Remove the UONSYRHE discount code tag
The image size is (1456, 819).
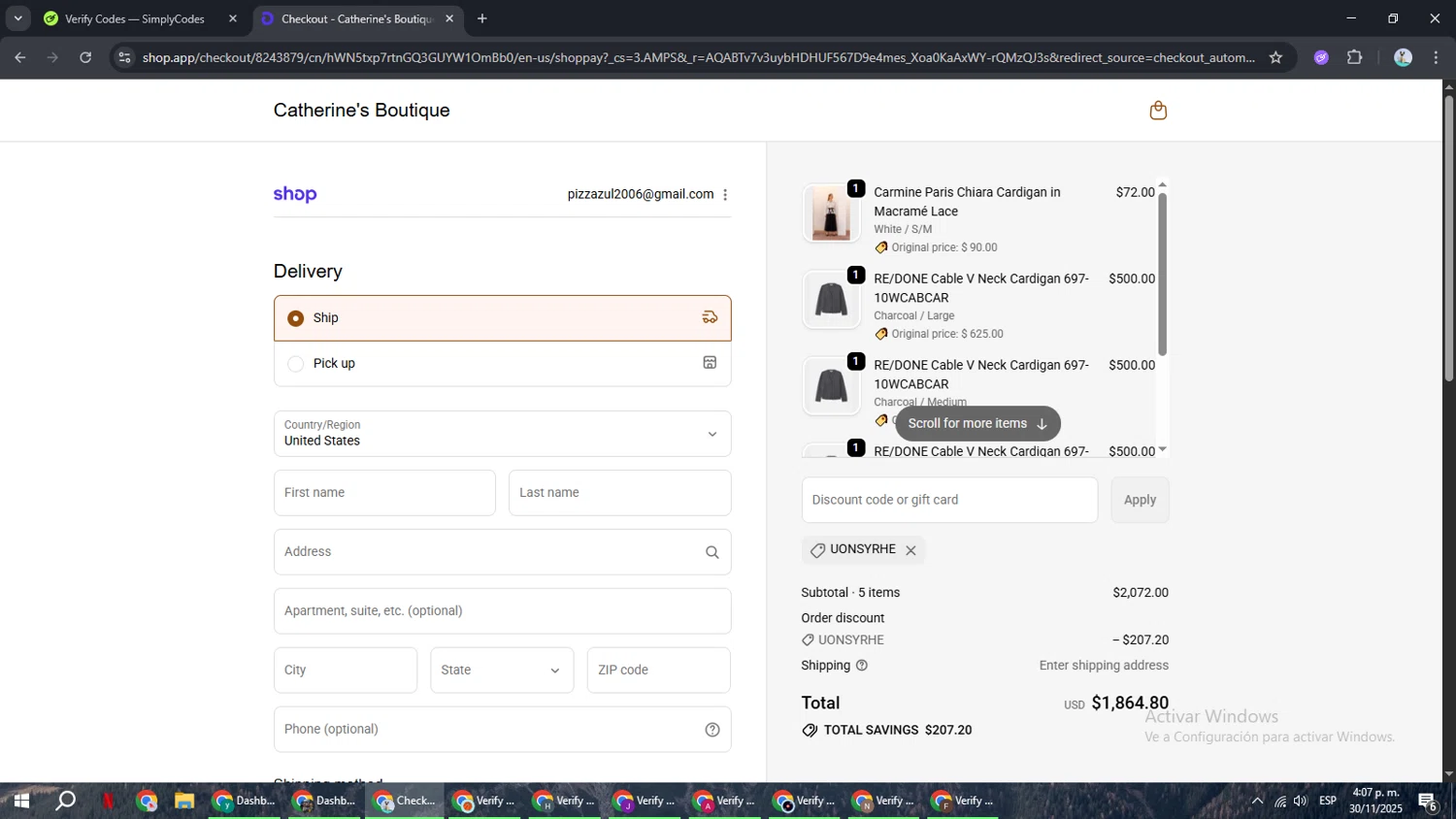point(910,550)
